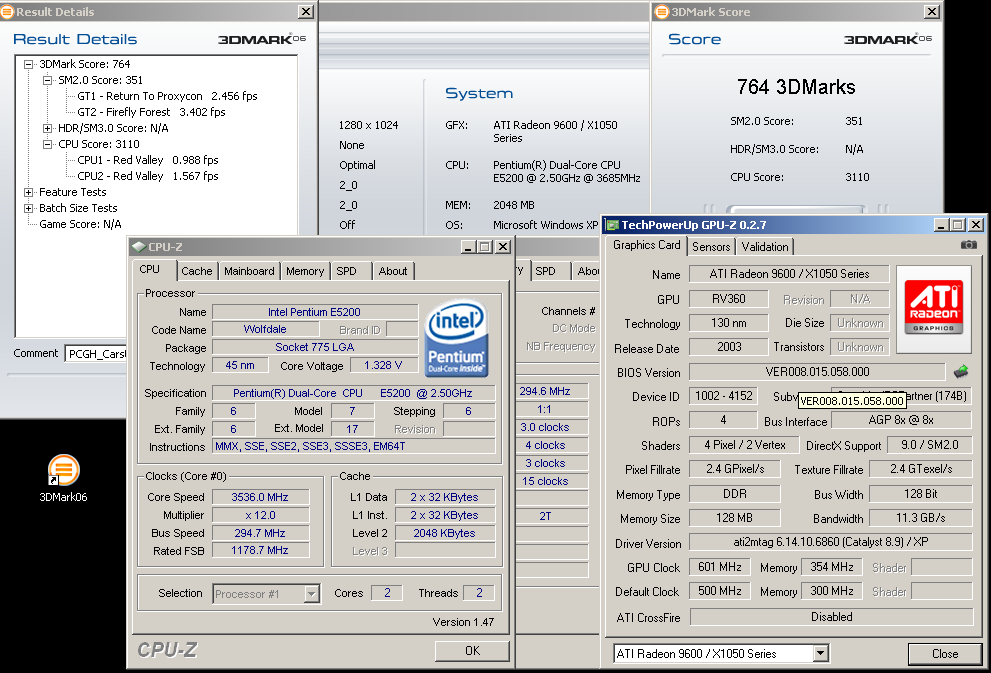Minimize the GPU-Z window
The width and height of the screenshot is (991, 673).
pos(942,225)
